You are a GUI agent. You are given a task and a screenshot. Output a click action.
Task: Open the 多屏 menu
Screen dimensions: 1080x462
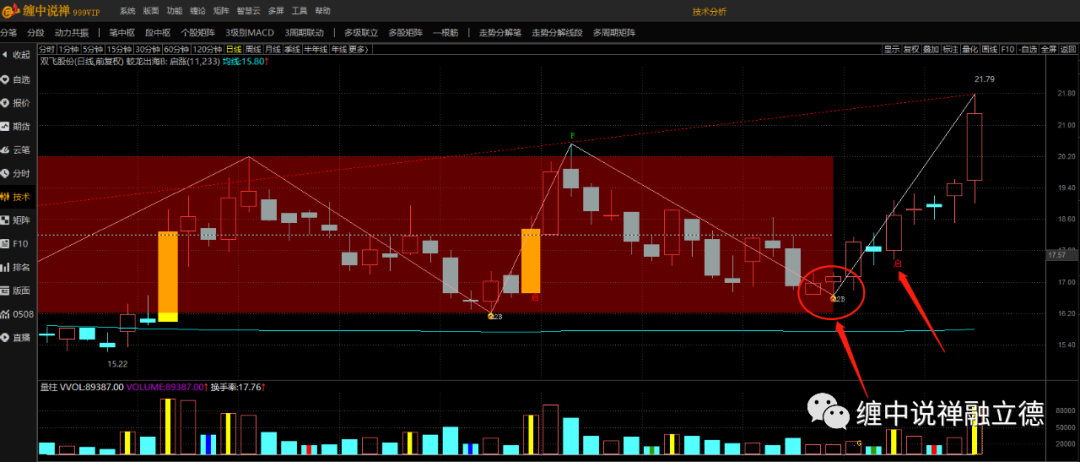[276, 12]
